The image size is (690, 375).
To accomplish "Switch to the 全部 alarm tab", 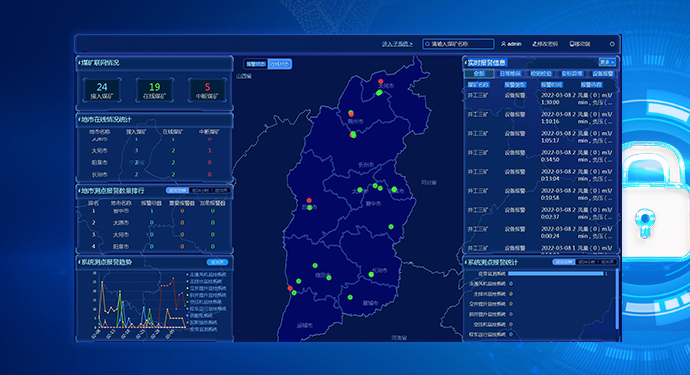I will pos(479,74).
